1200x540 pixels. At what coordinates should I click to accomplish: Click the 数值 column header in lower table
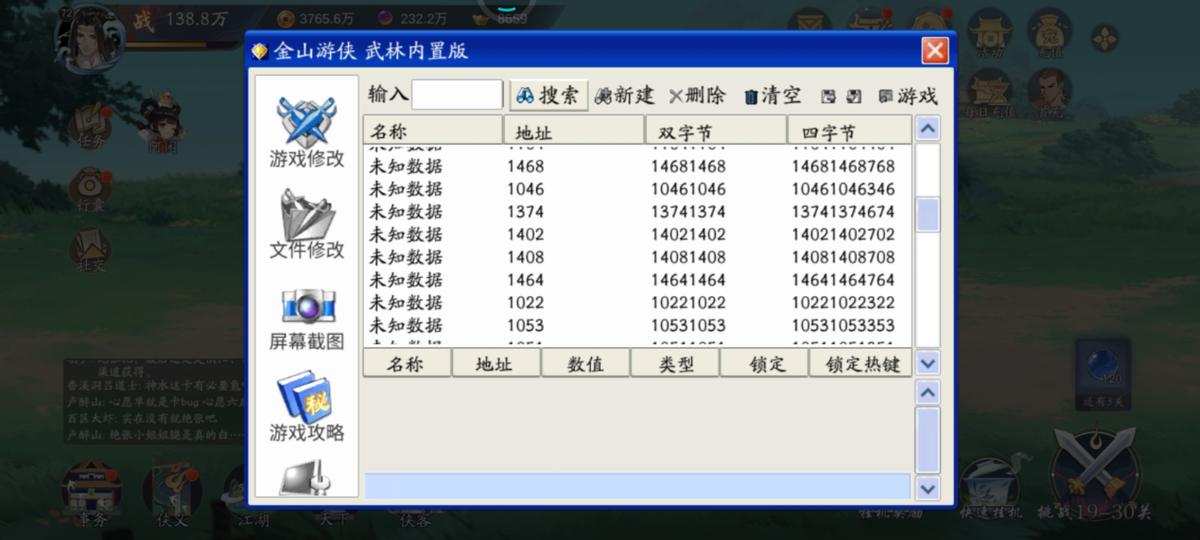pyautogui.click(x=586, y=364)
